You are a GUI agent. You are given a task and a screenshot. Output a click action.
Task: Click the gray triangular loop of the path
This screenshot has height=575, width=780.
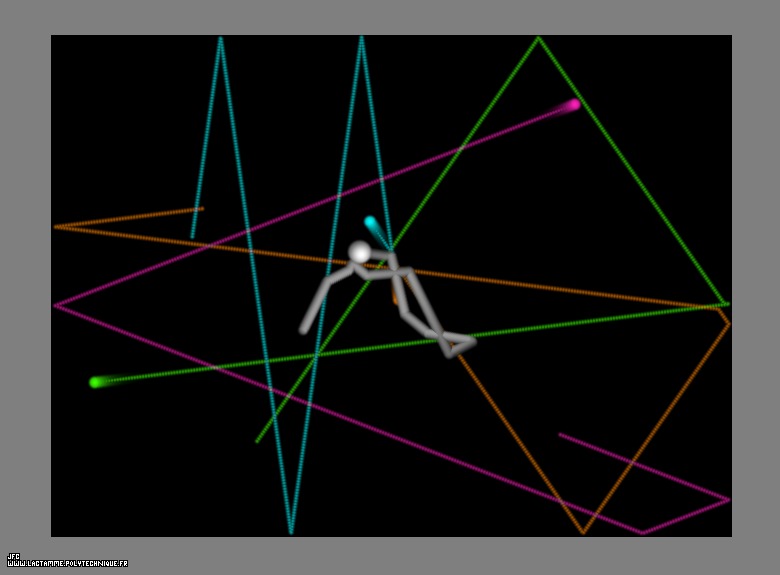click(x=457, y=343)
